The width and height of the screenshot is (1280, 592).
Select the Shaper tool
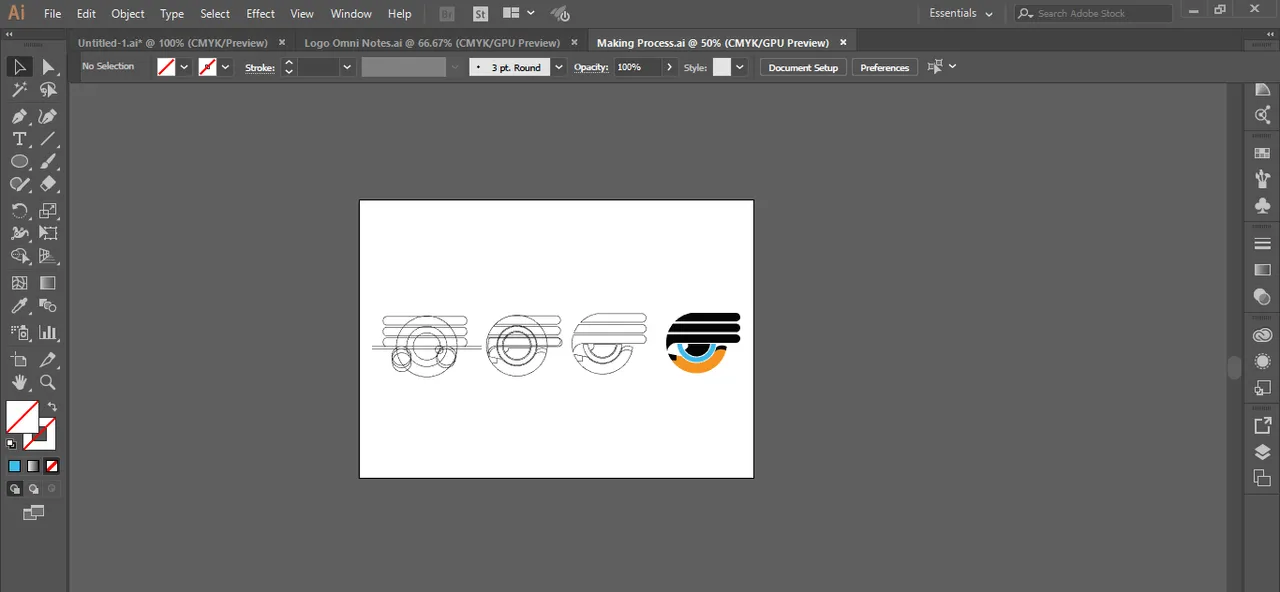(19, 185)
